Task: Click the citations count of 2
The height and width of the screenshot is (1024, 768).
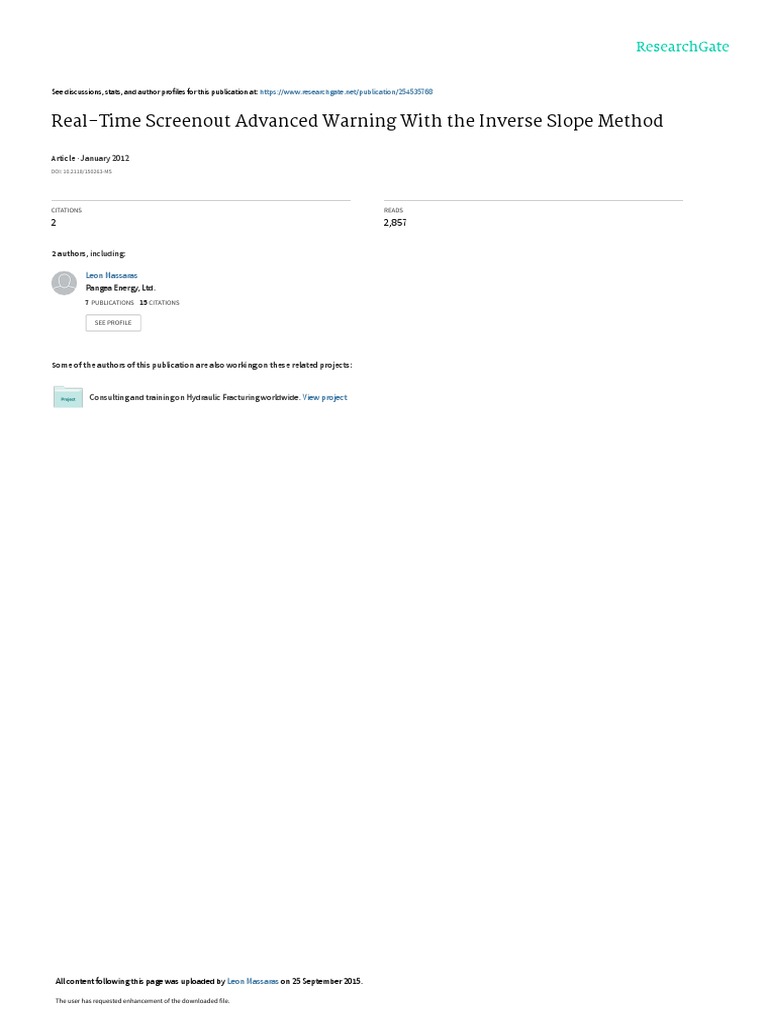Action: (54, 223)
